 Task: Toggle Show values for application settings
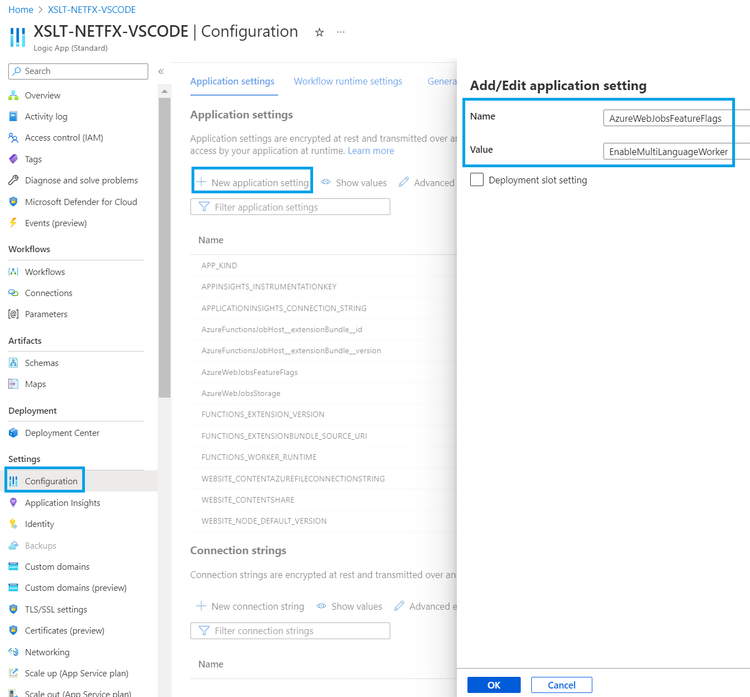(354, 183)
